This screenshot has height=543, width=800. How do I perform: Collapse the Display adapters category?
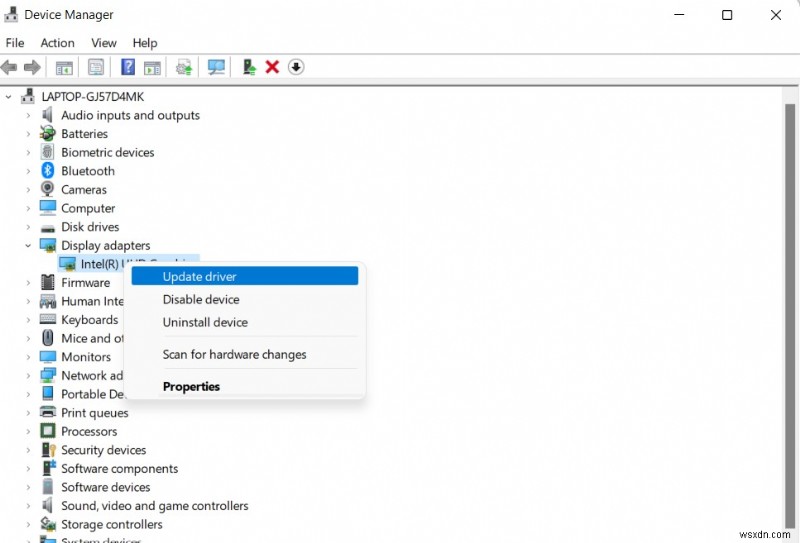(28, 245)
